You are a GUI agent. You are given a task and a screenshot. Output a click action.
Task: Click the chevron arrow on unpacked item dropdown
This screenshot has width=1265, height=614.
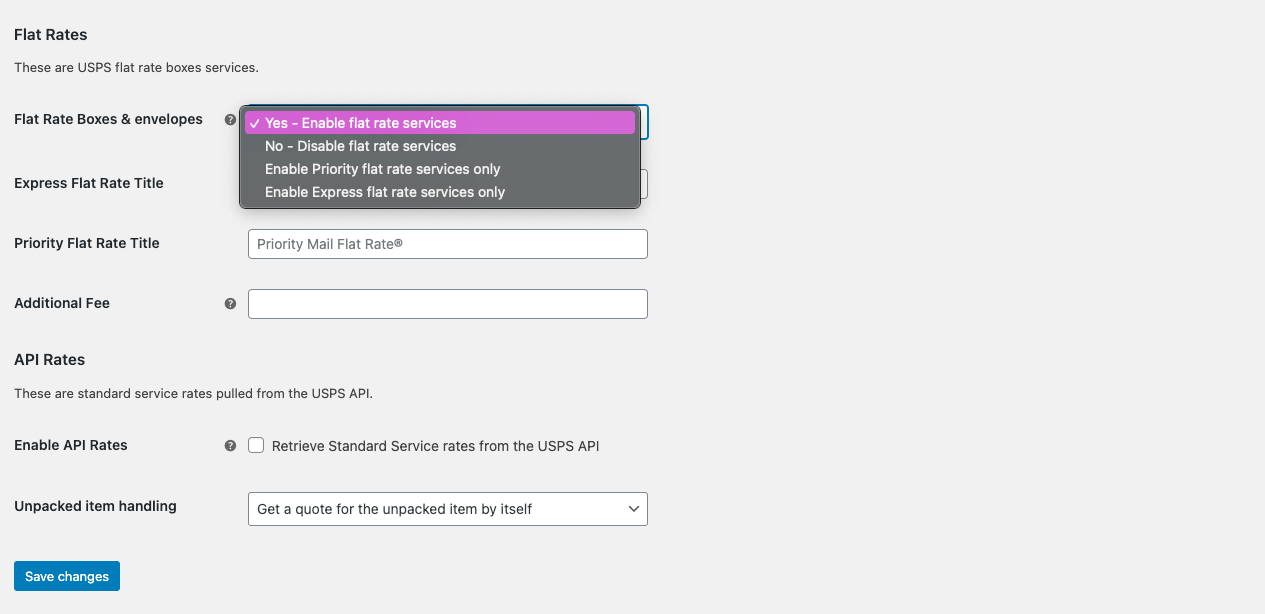click(633, 509)
